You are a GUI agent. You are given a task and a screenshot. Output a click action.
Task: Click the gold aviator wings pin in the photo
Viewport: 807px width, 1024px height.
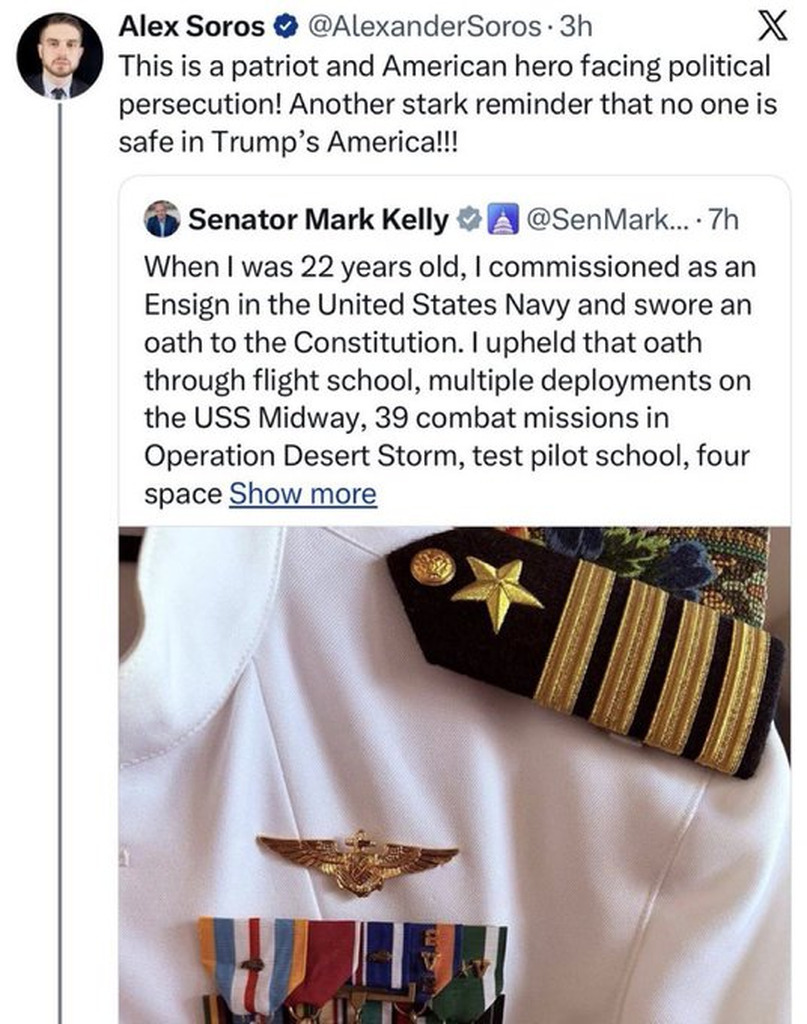357,859
